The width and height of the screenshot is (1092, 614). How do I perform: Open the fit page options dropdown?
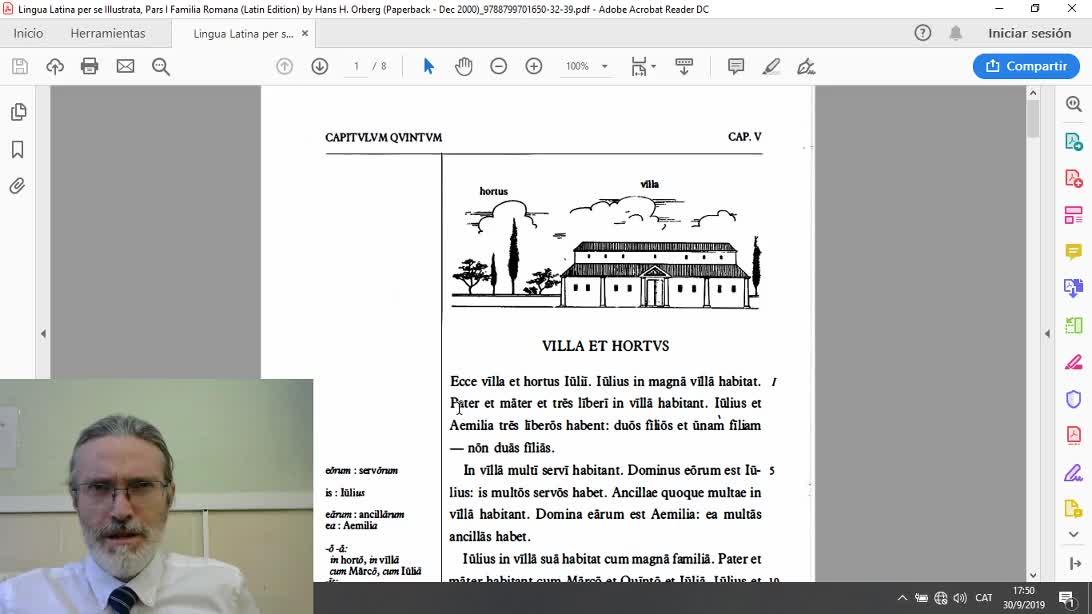pos(643,66)
